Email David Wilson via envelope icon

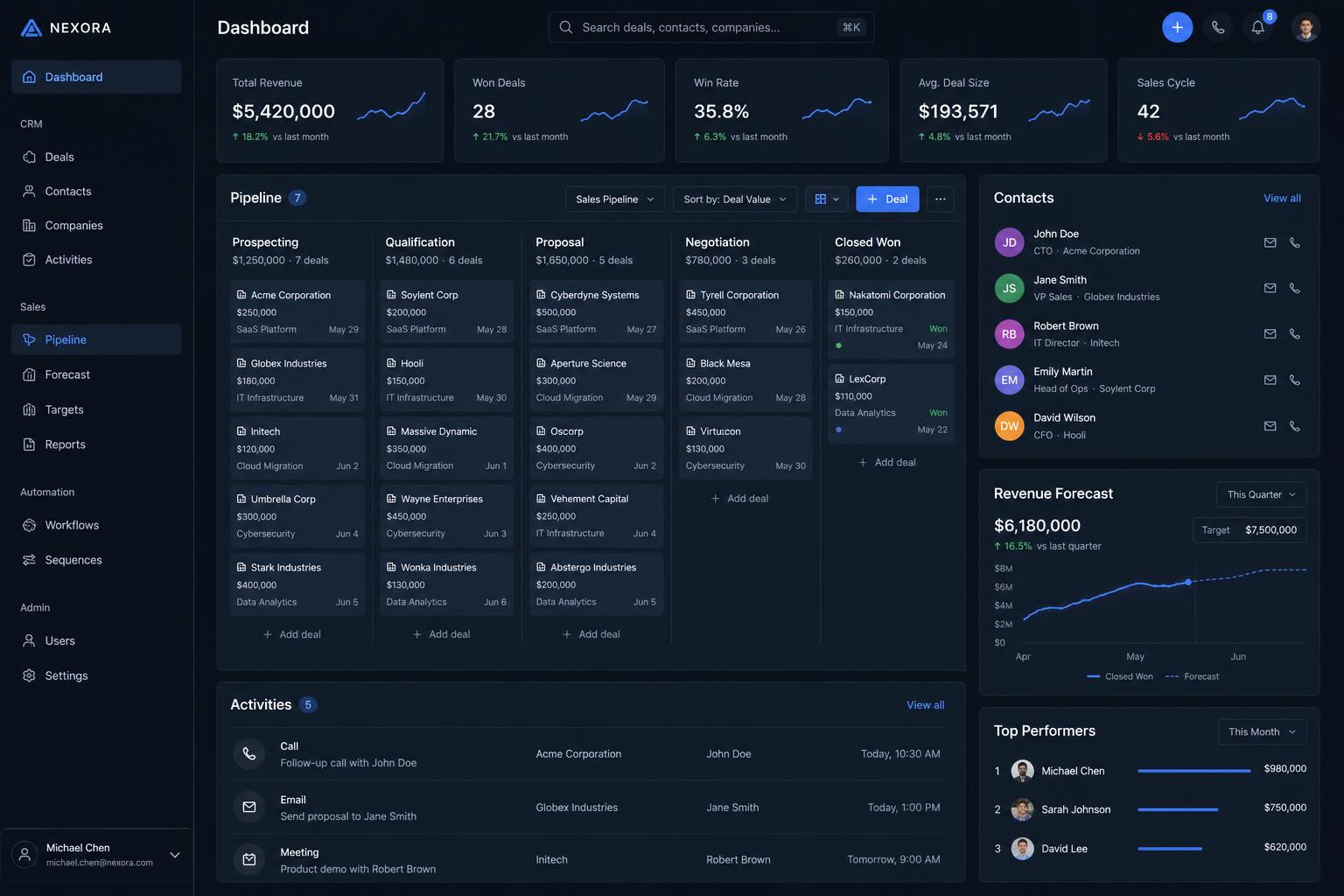click(x=1270, y=426)
